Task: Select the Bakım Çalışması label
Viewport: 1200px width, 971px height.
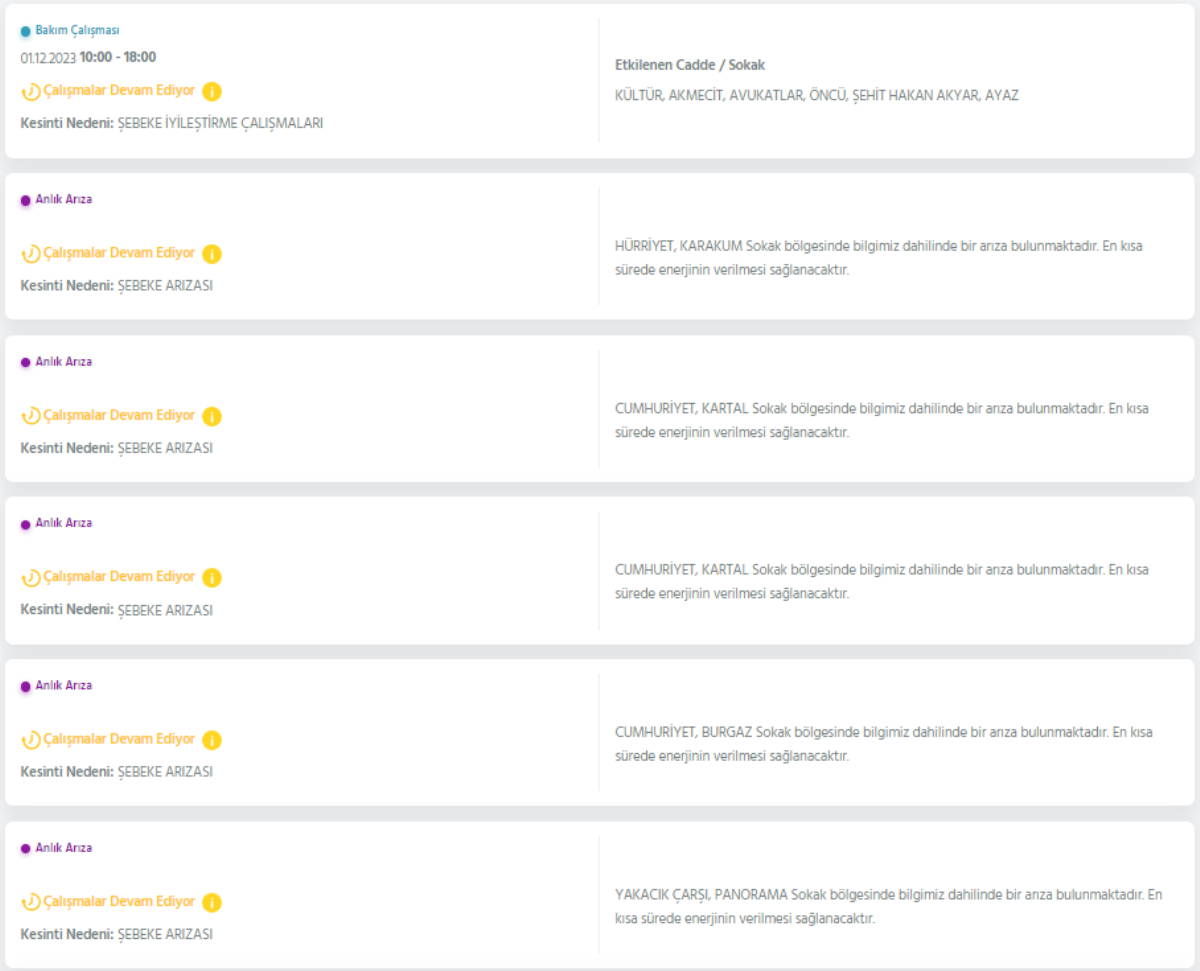Action: (x=77, y=31)
